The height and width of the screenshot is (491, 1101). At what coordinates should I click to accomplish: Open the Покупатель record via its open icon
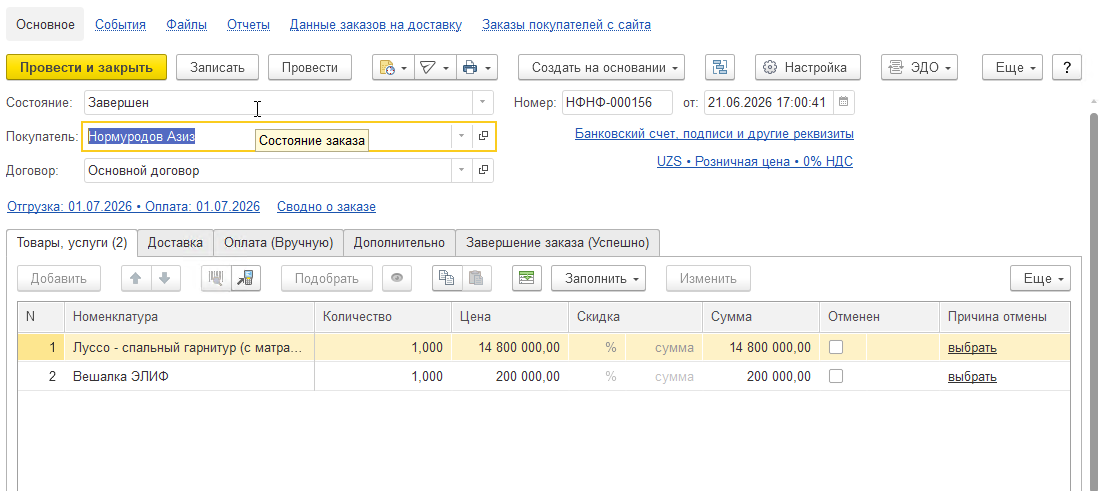[x=483, y=136]
